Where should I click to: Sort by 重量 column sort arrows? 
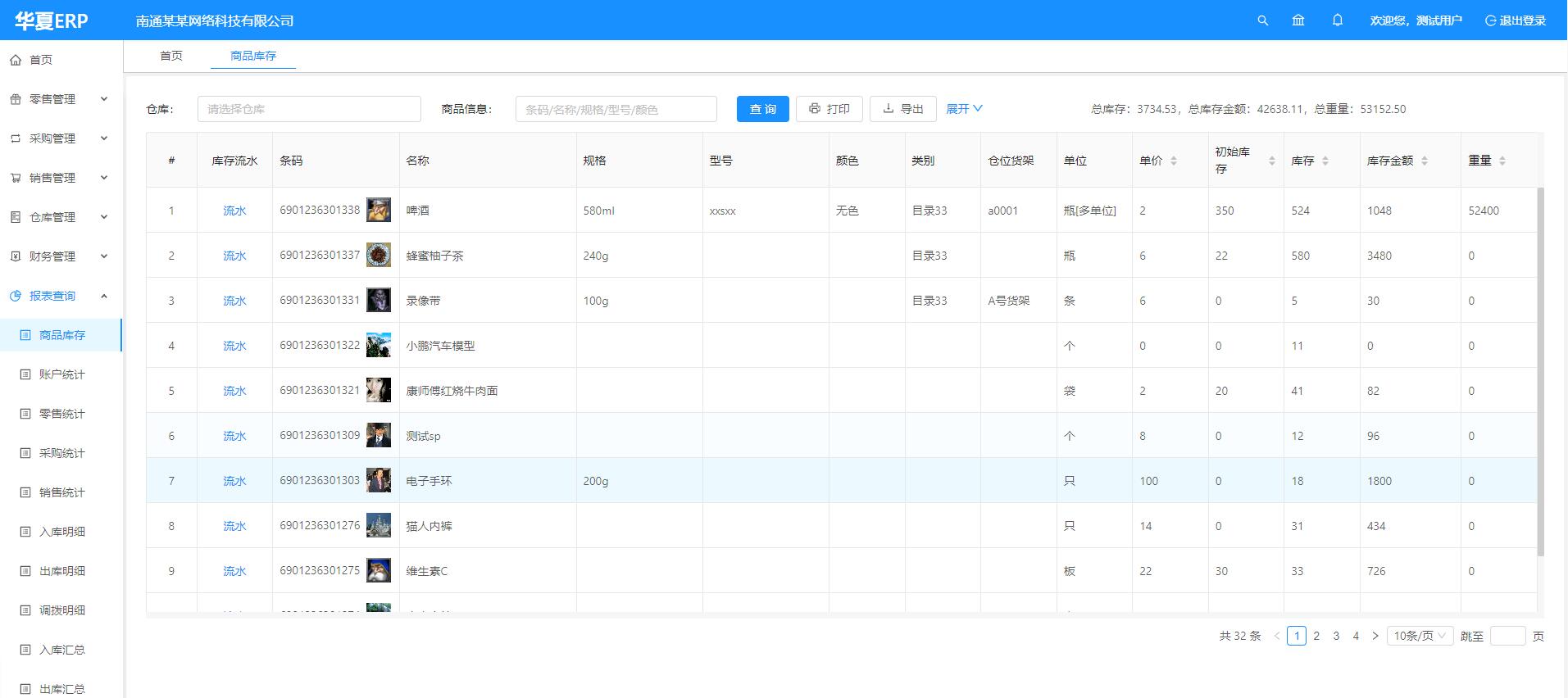click(1502, 161)
